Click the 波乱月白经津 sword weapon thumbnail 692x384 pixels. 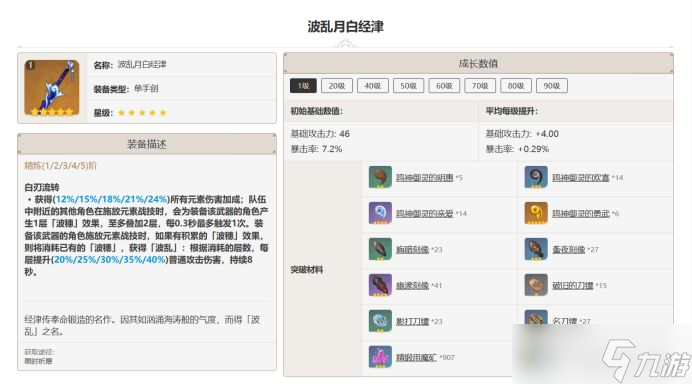click(x=52, y=88)
